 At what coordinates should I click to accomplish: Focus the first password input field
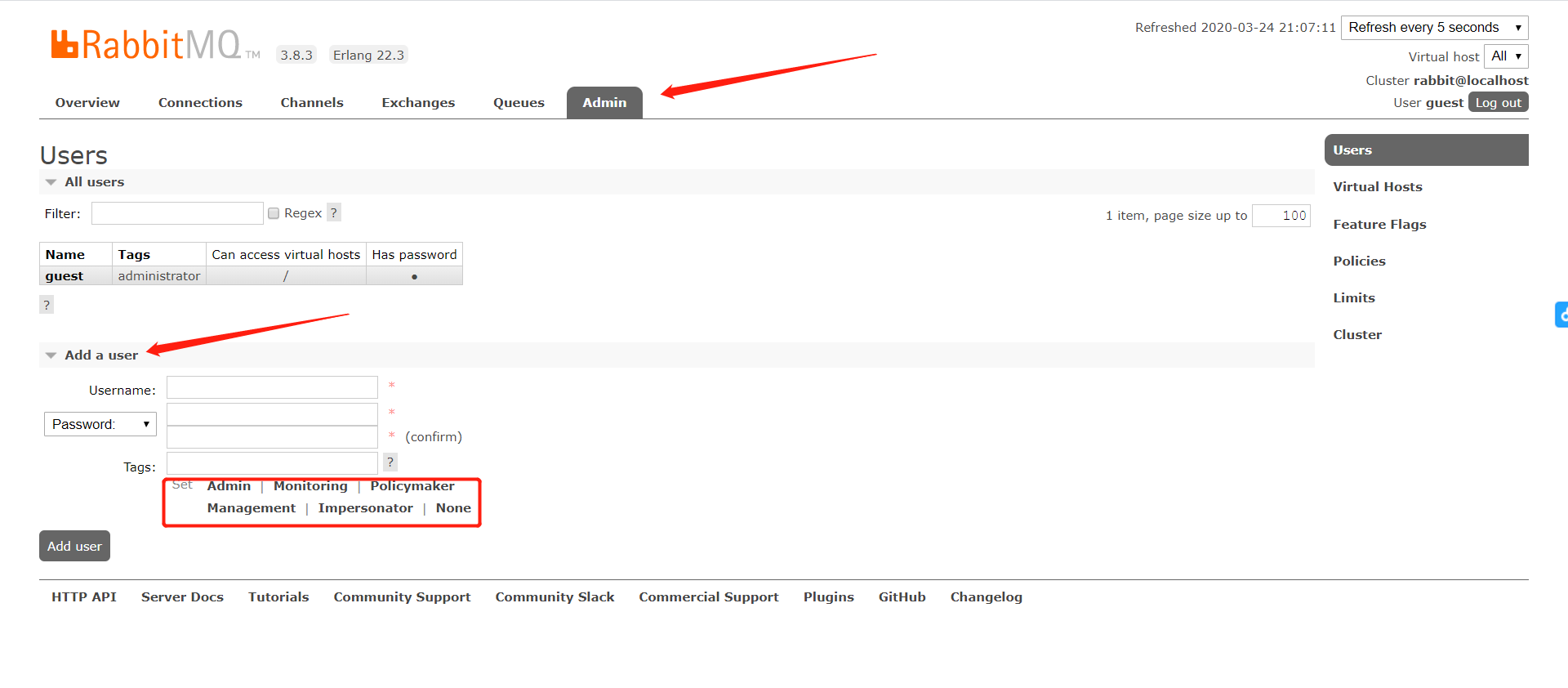[x=272, y=414]
